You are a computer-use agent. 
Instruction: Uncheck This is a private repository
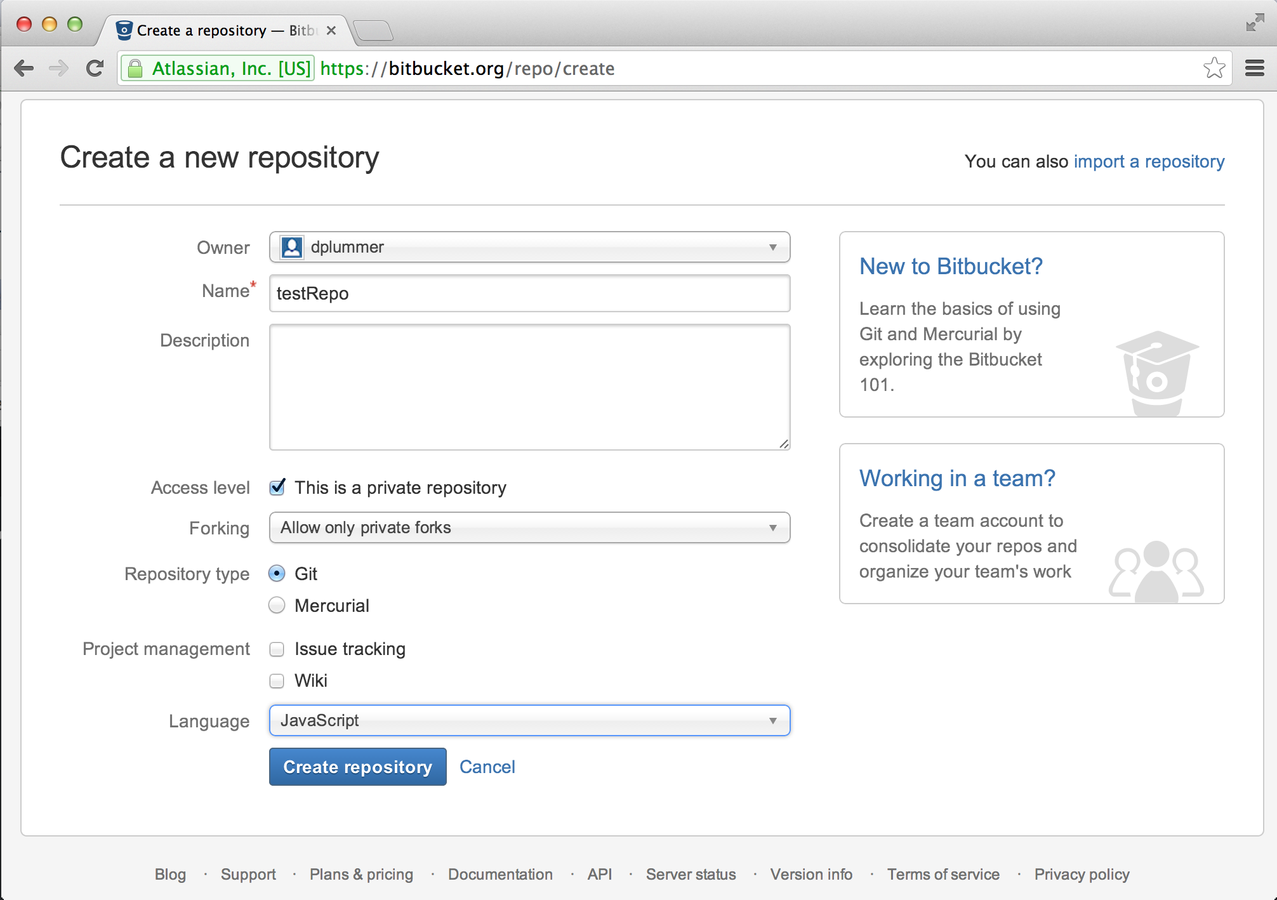(x=278, y=487)
